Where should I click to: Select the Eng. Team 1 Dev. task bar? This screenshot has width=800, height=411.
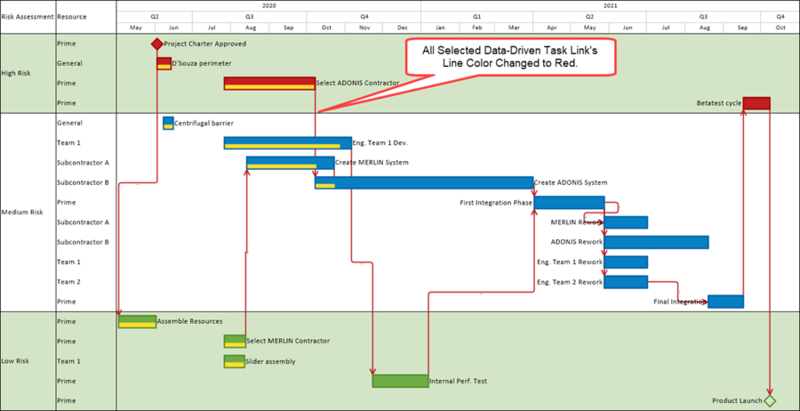(x=288, y=143)
